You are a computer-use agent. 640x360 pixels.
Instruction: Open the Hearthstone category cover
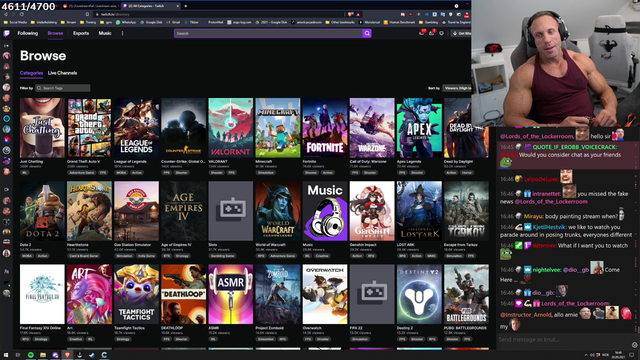click(x=89, y=211)
